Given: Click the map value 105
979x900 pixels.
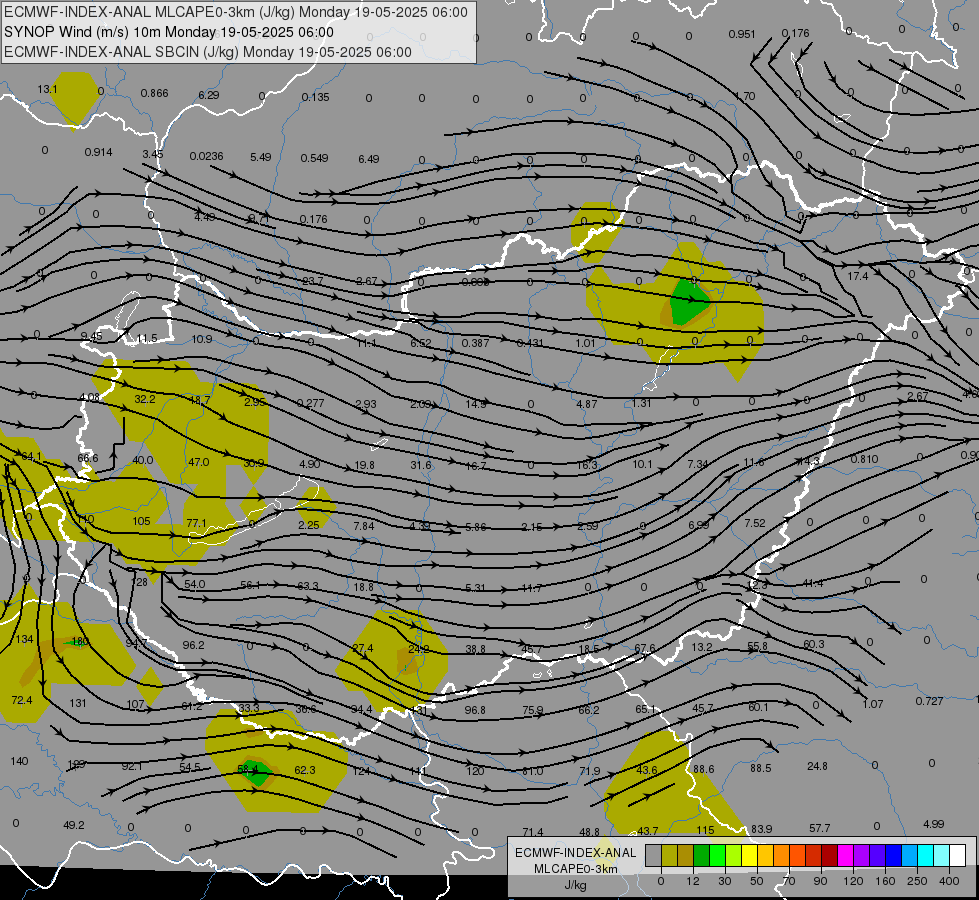Looking at the screenshot, I should coord(142,521).
